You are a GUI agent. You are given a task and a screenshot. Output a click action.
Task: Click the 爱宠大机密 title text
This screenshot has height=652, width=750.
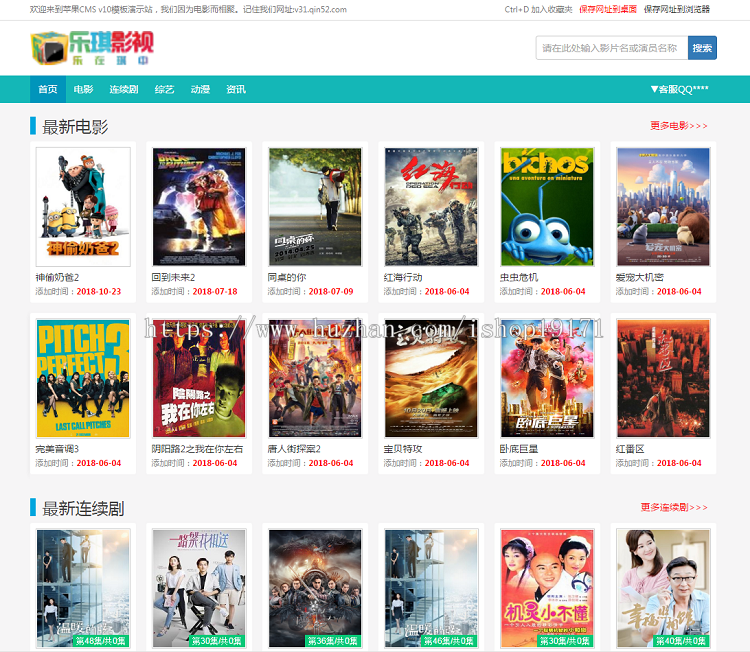(x=640, y=277)
